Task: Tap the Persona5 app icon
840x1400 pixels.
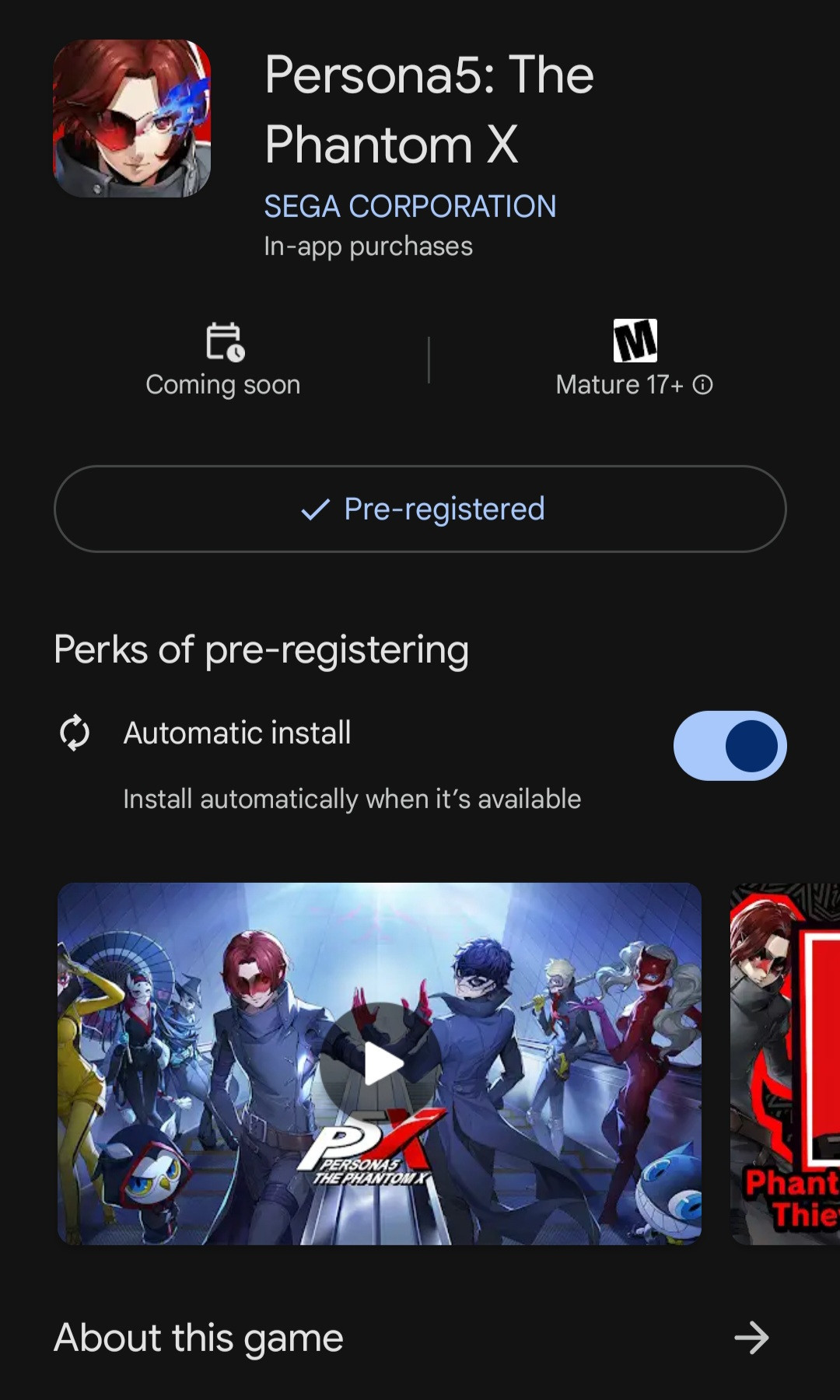Action: 131,118
